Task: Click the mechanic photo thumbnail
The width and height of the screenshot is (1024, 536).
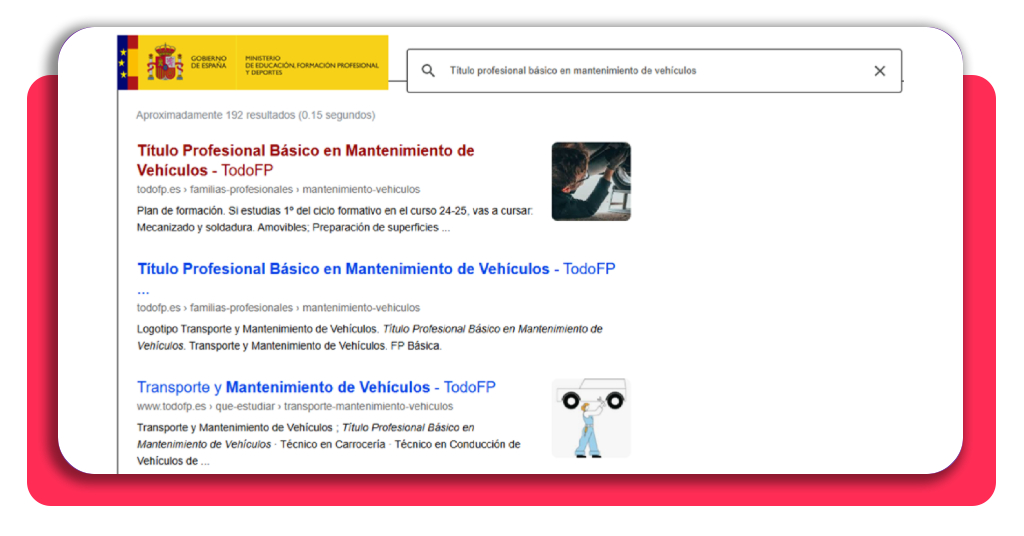Action: pyautogui.click(x=591, y=181)
